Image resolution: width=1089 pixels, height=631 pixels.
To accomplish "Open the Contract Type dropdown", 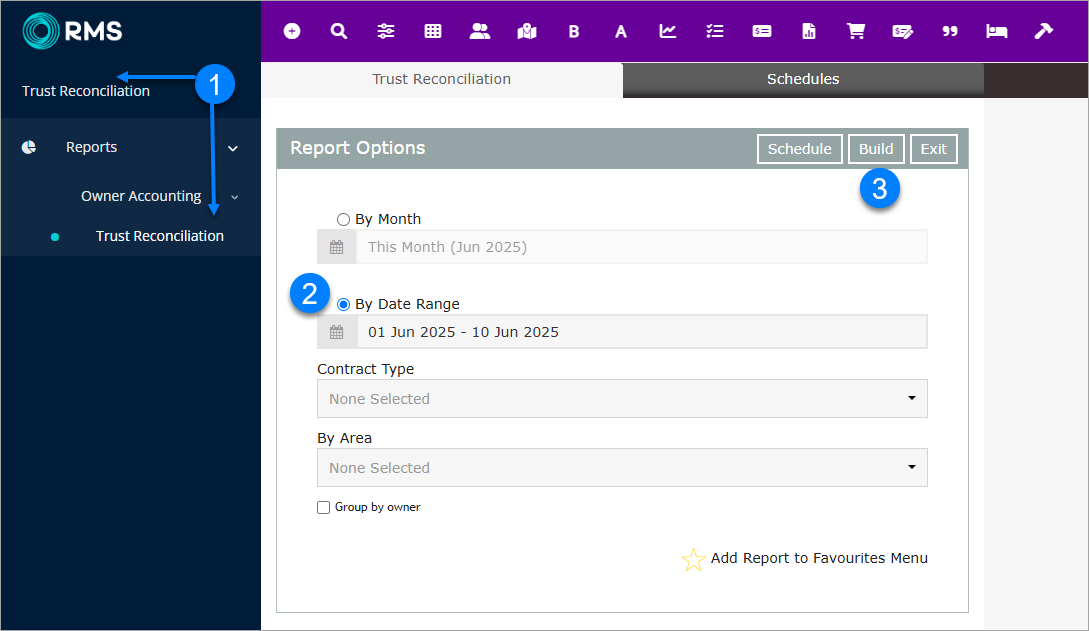I will (622, 398).
